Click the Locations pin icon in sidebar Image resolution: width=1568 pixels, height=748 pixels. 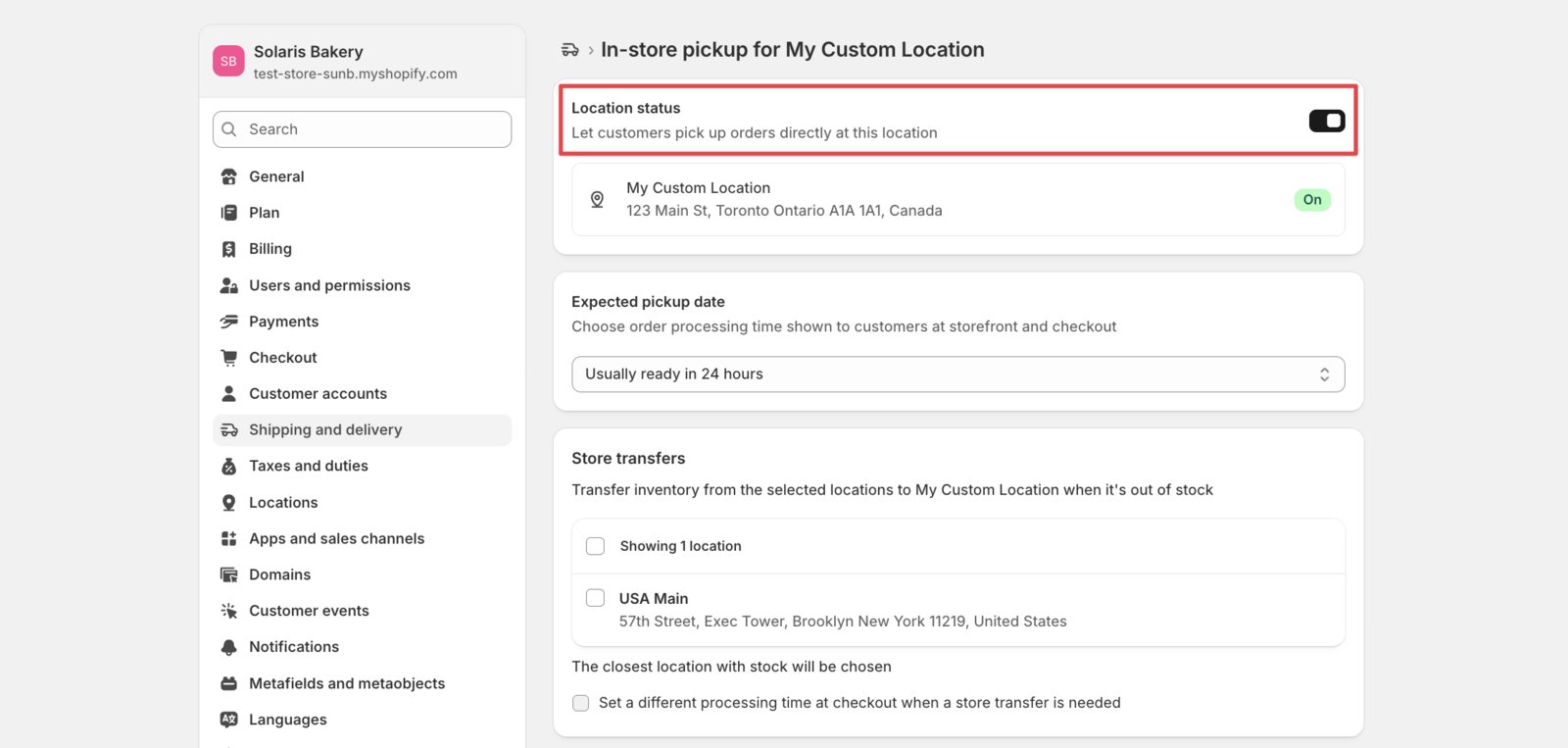click(228, 502)
